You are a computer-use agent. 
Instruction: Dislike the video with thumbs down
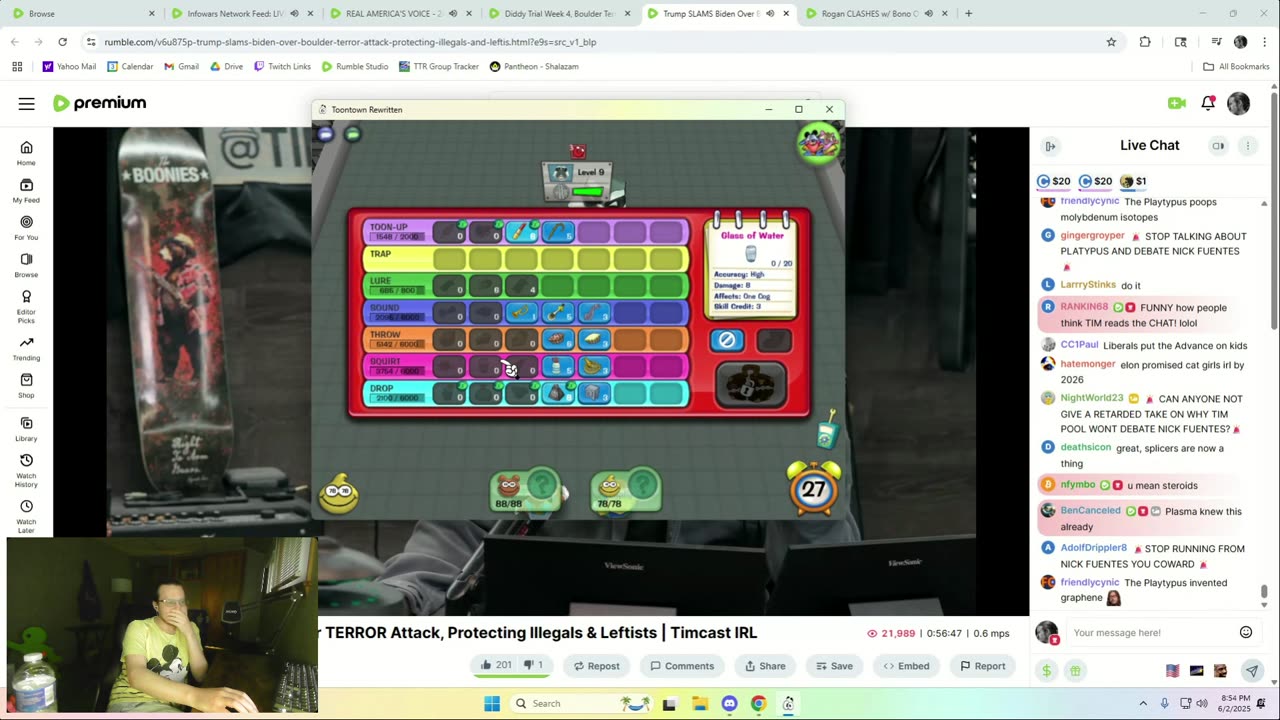535,665
